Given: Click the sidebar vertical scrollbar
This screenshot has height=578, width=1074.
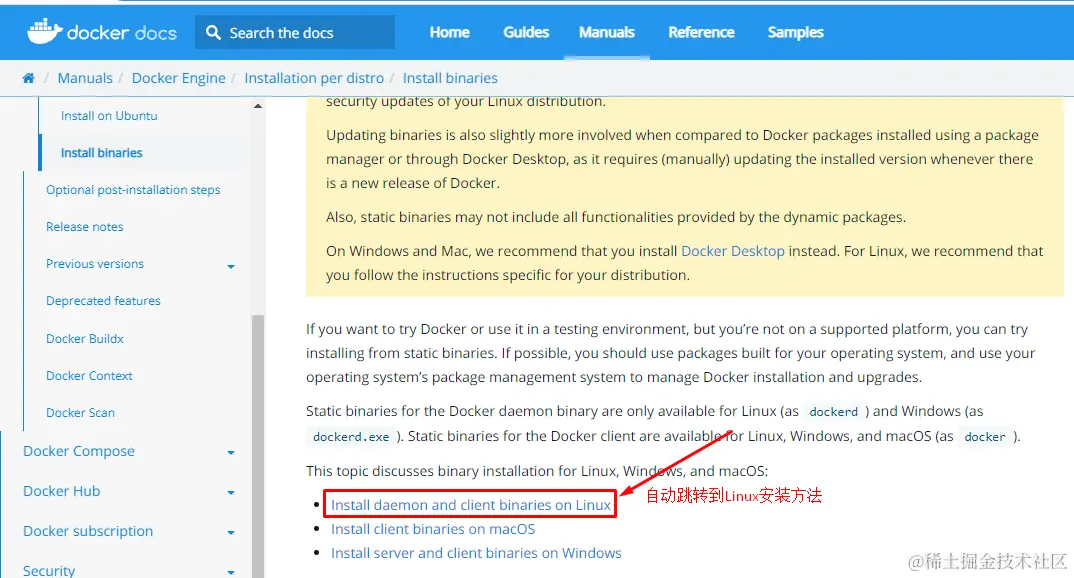Looking at the screenshot, I should tap(258, 445).
